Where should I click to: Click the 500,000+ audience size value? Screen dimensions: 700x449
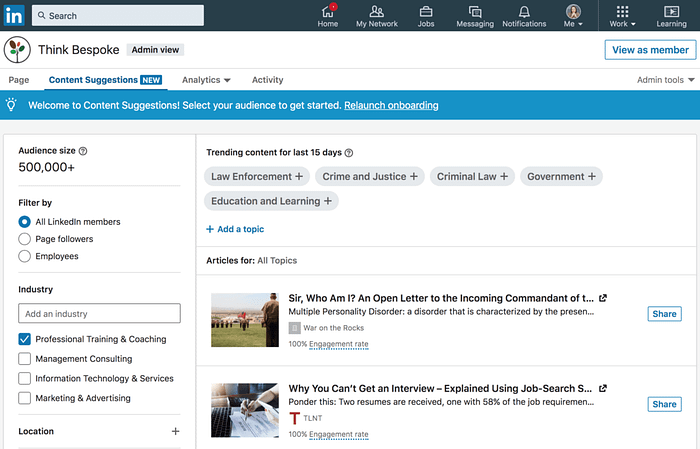coord(46,167)
